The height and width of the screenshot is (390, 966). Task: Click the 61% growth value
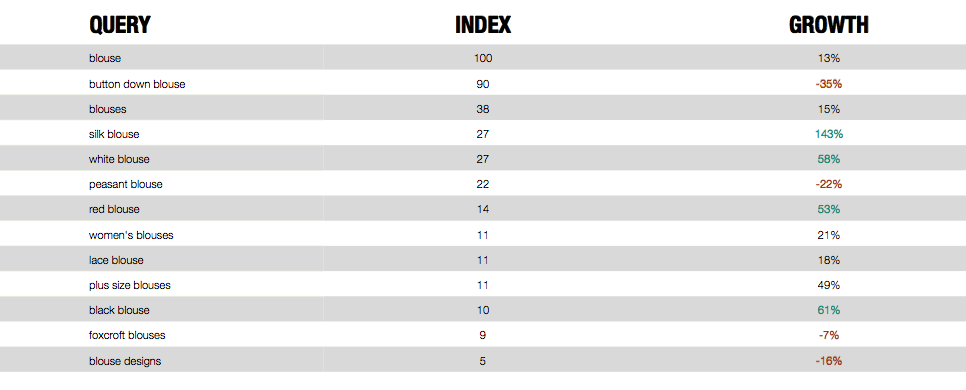[x=829, y=310]
